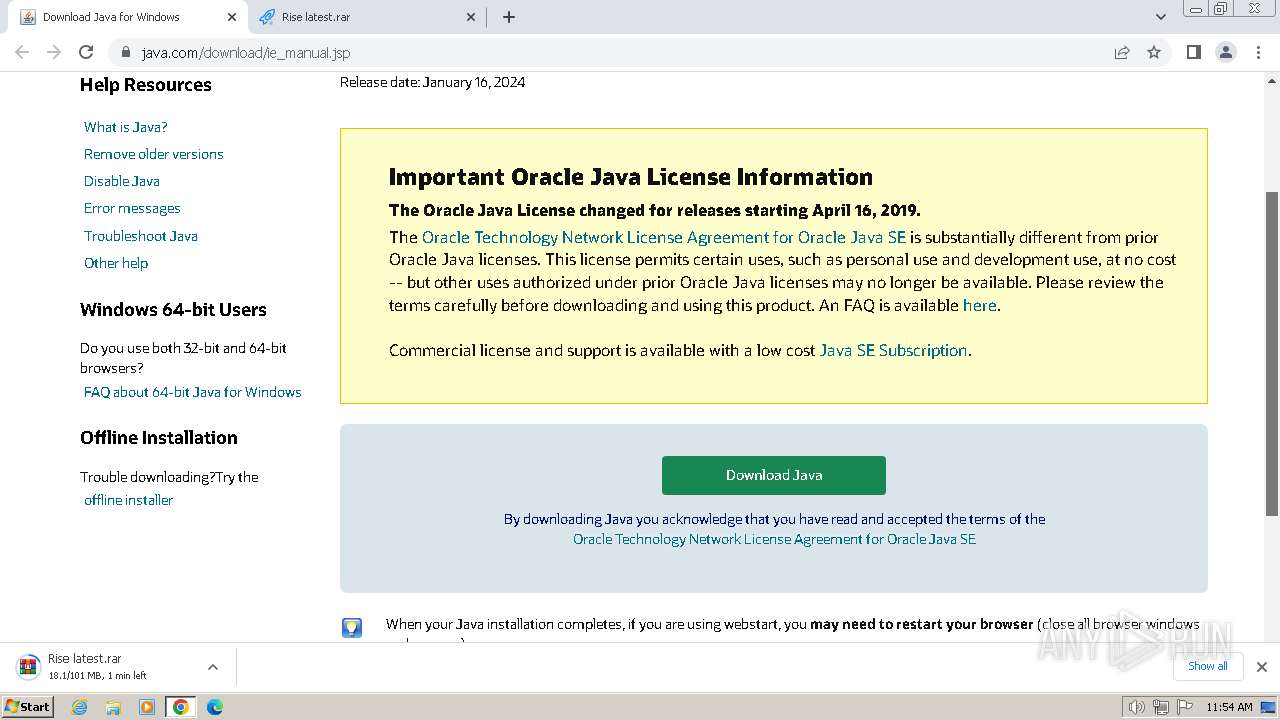This screenshot has height=720, width=1280.
Task: Click the page vertical scrollbar thumb
Action: click(1272, 354)
